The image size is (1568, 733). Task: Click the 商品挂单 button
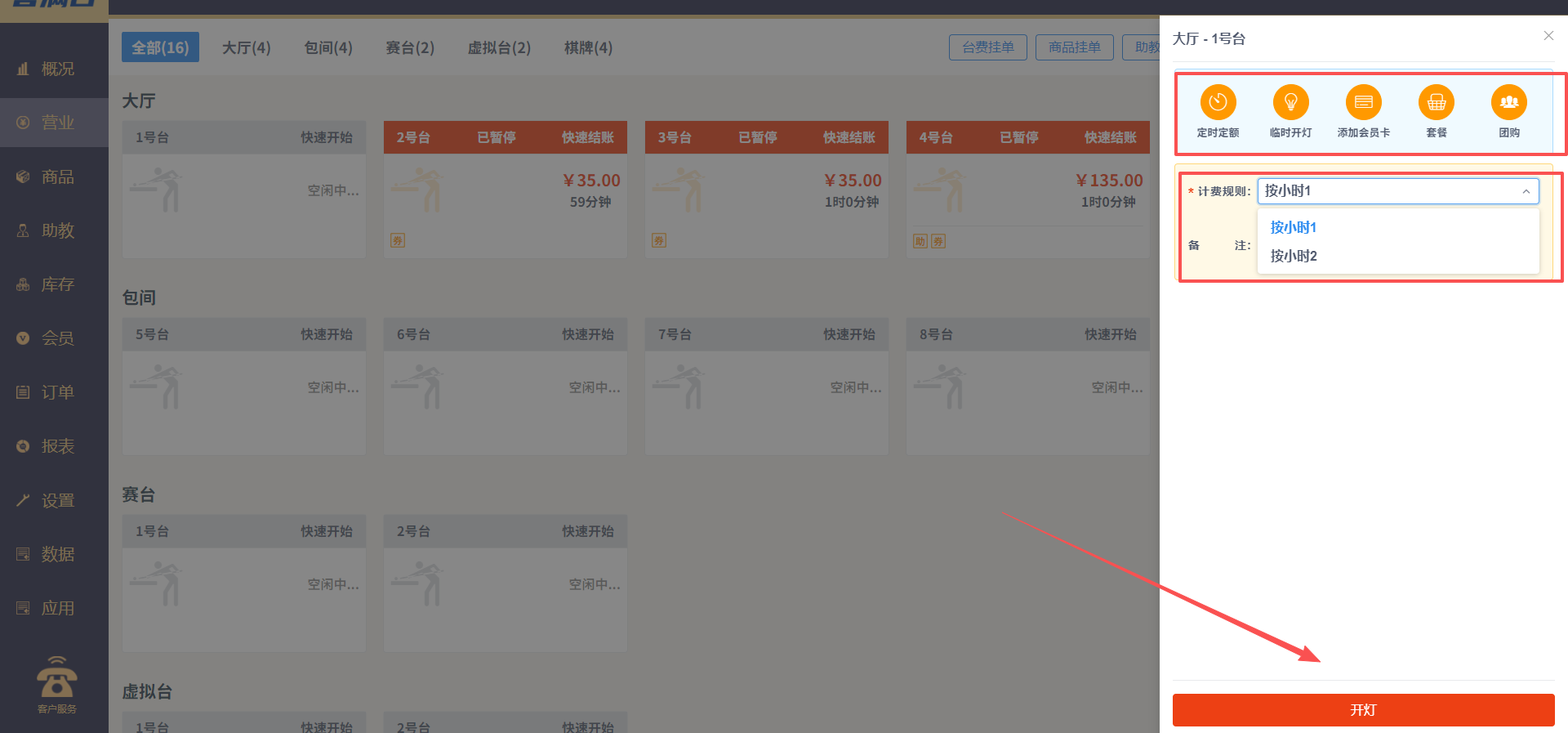click(x=1074, y=47)
